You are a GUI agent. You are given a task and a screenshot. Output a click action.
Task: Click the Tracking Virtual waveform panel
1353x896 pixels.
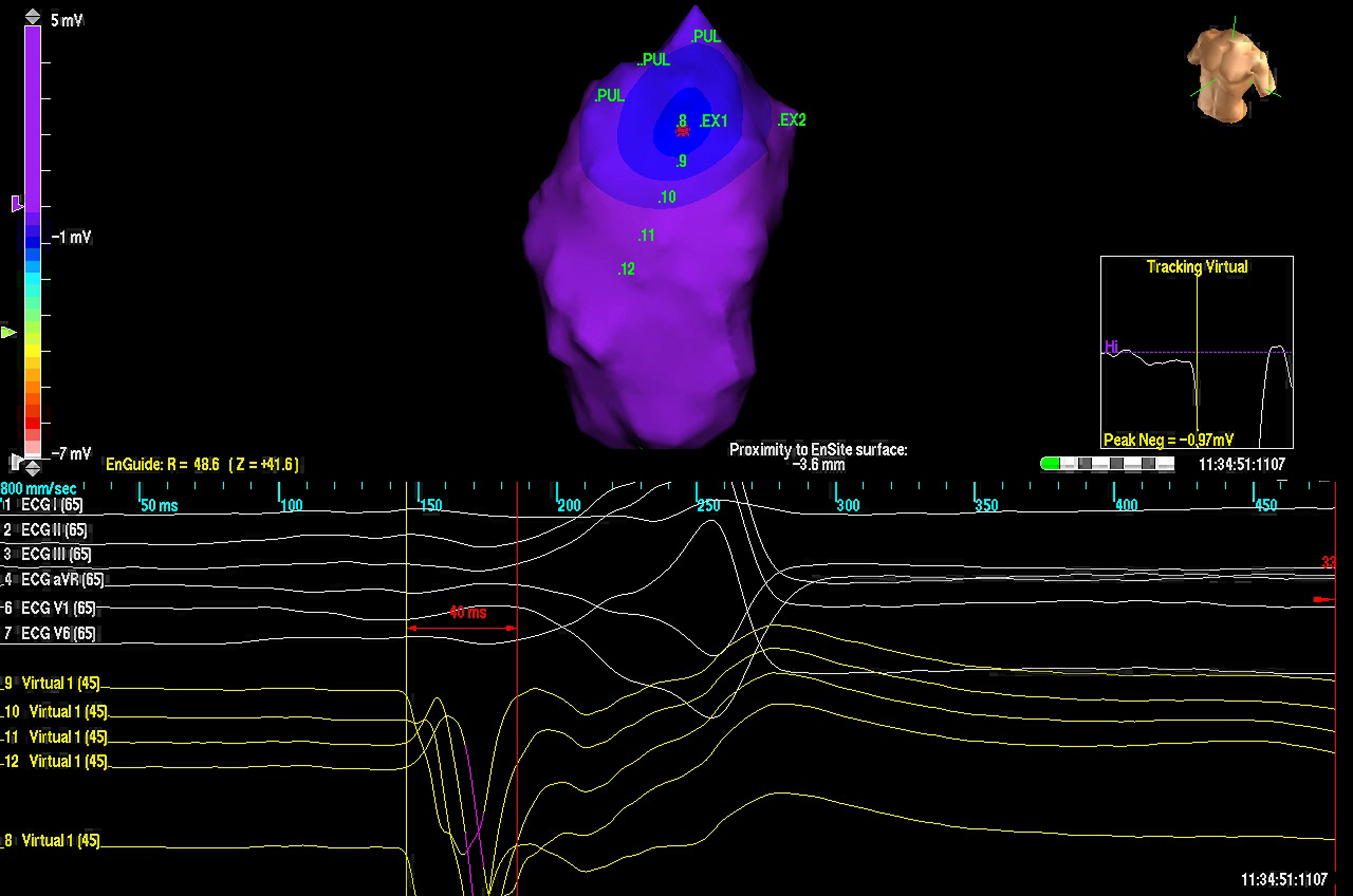tap(1196, 352)
